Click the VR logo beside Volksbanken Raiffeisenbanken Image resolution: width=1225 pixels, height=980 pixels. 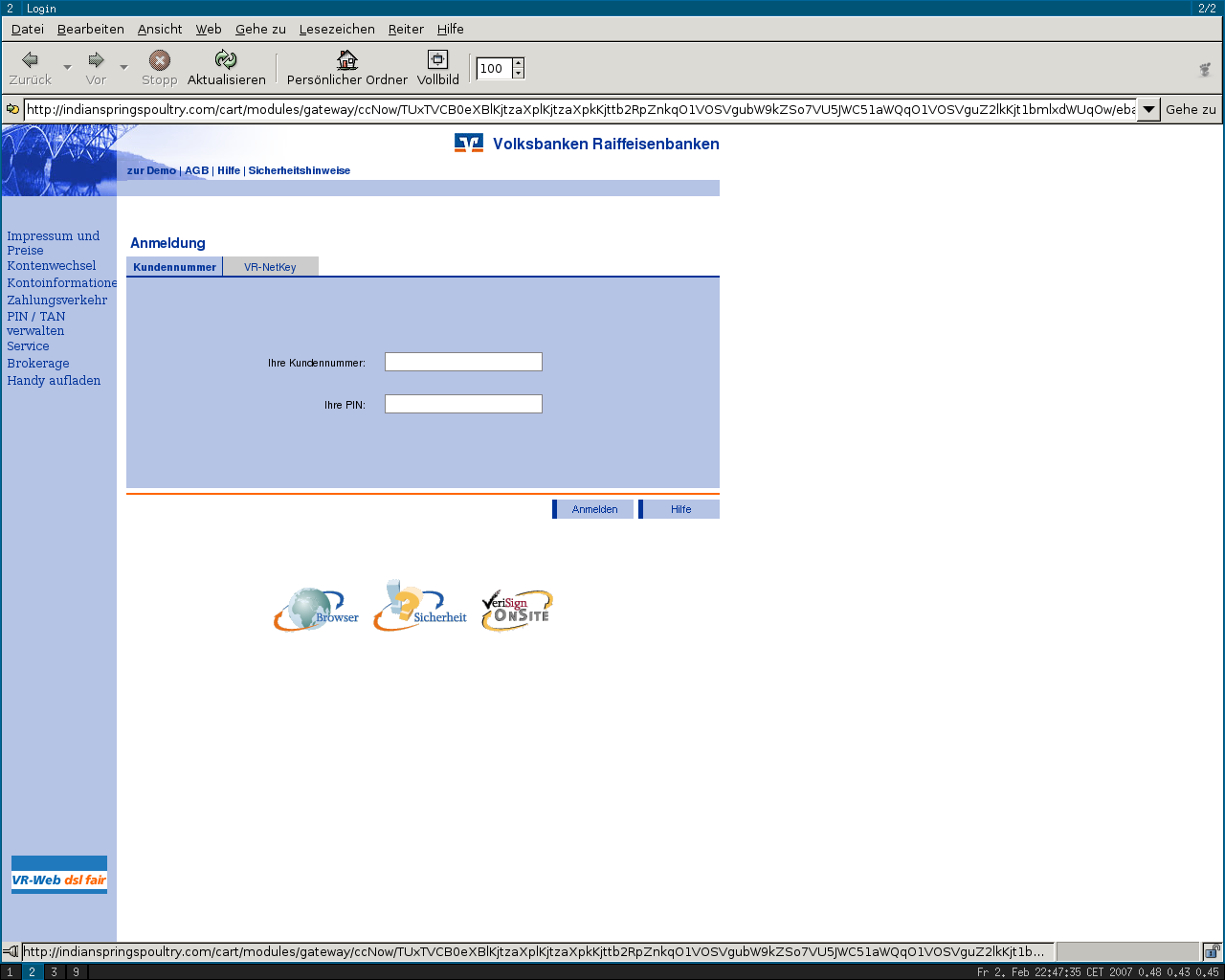pyautogui.click(x=469, y=144)
